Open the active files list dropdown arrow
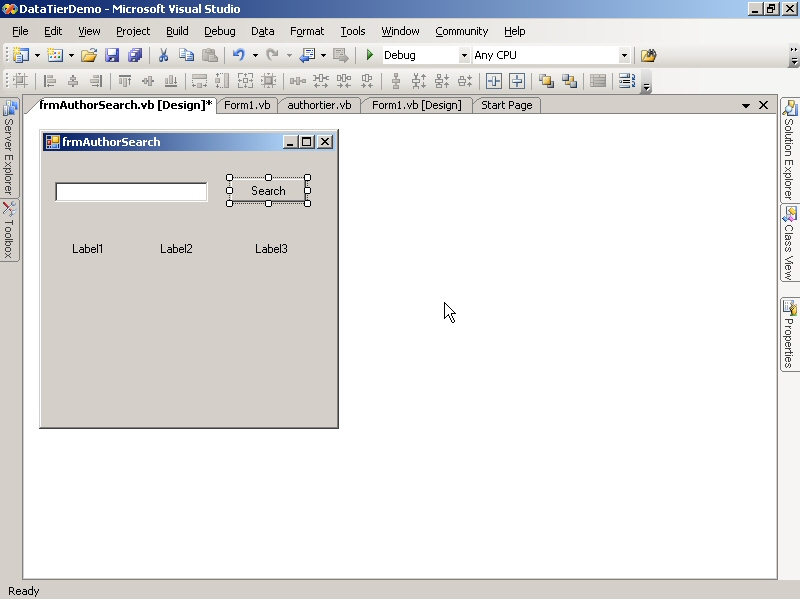Screen dimensions: 800x600 746,106
